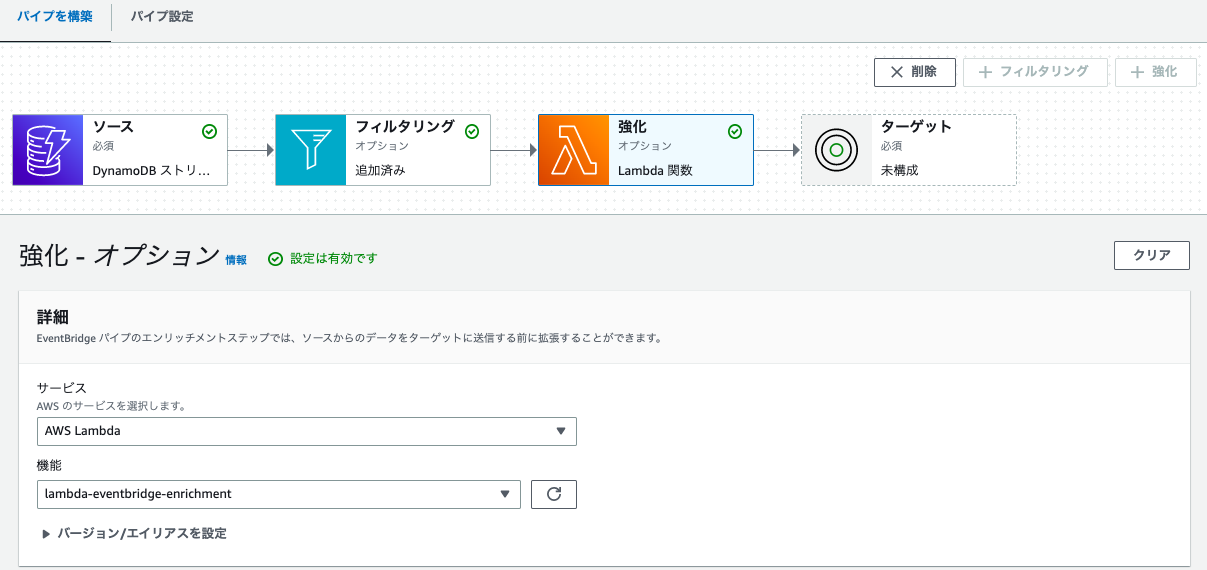Image resolution: width=1207 pixels, height=570 pixels.
Task: Click green check on フィルタリング card
Action: 472,131
